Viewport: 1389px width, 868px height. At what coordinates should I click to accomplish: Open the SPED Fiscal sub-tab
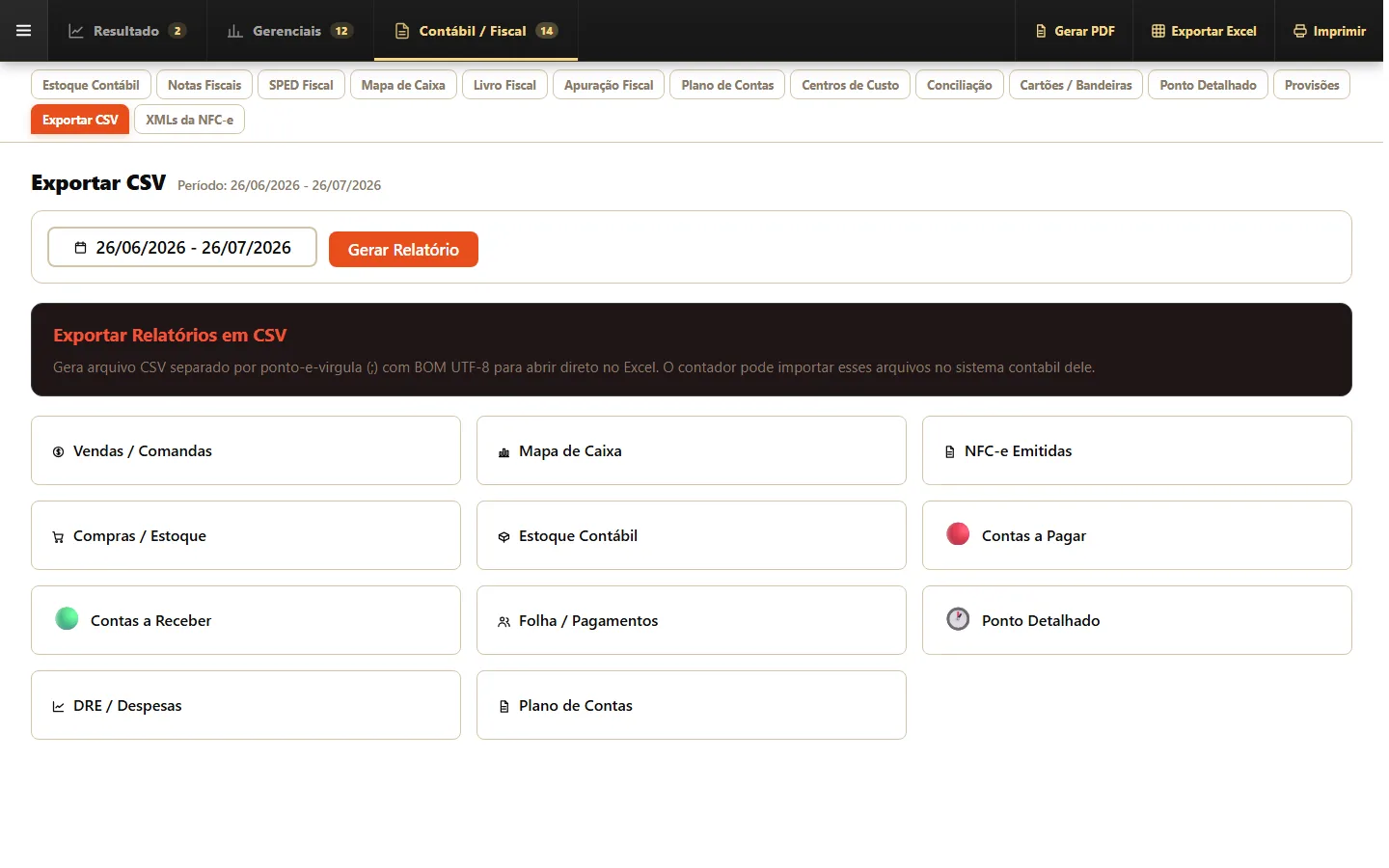pos(301,85)
